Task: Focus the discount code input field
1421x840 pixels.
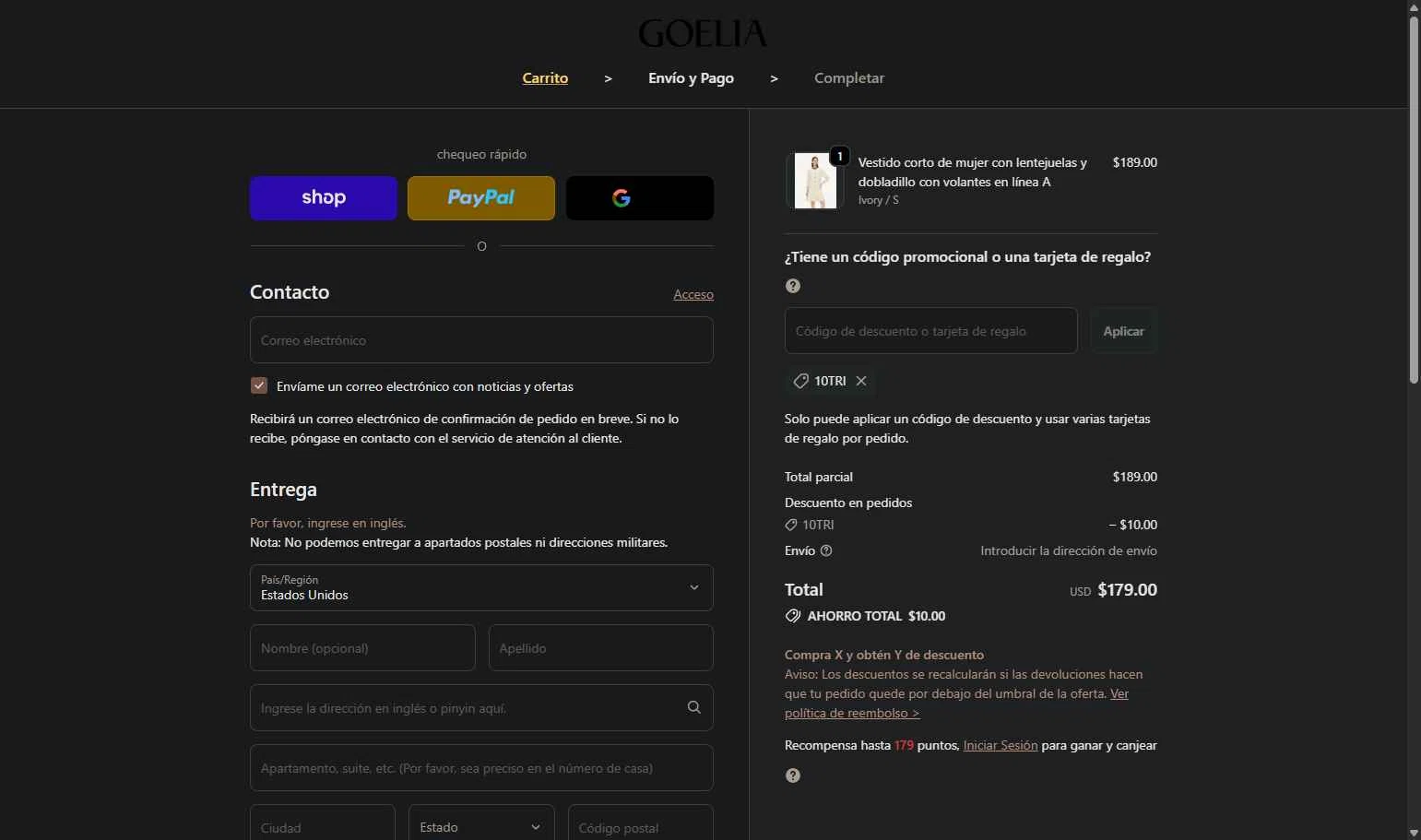Action: (x=931, y=331)
